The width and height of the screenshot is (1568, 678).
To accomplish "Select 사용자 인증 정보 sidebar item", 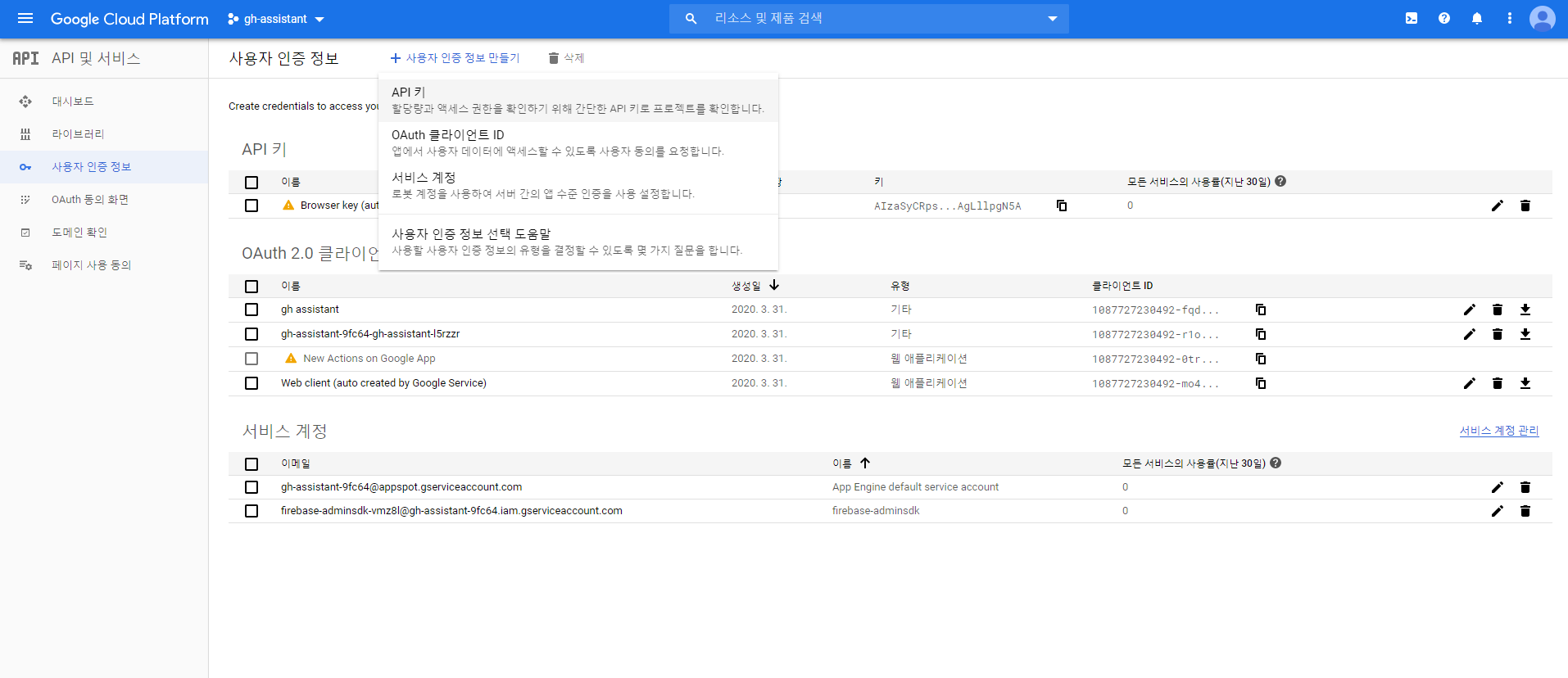I will [x=104, y=167].
